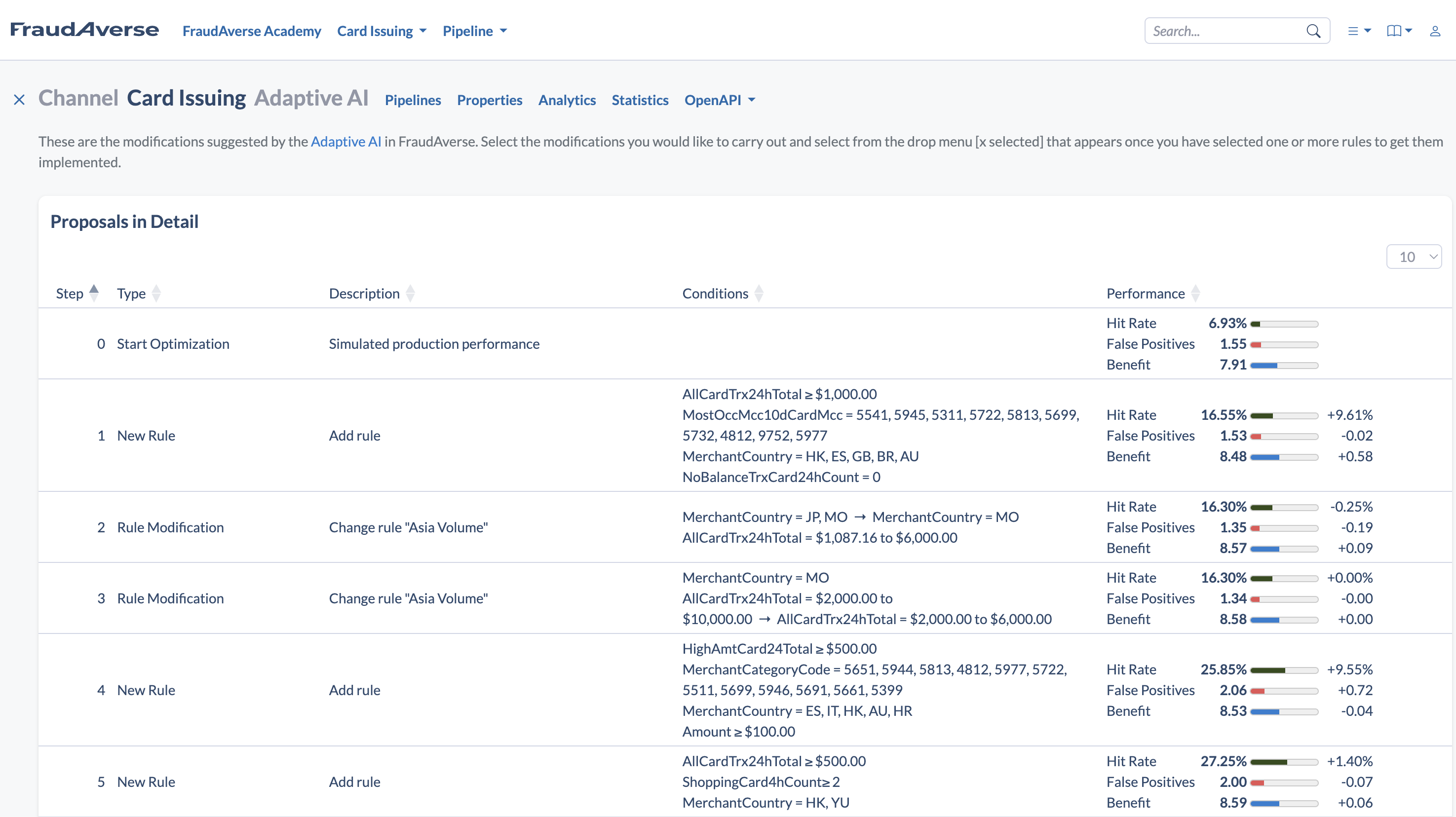
Task: Click the Step 1 'New Rule' cell
Action: pos(146,435)
